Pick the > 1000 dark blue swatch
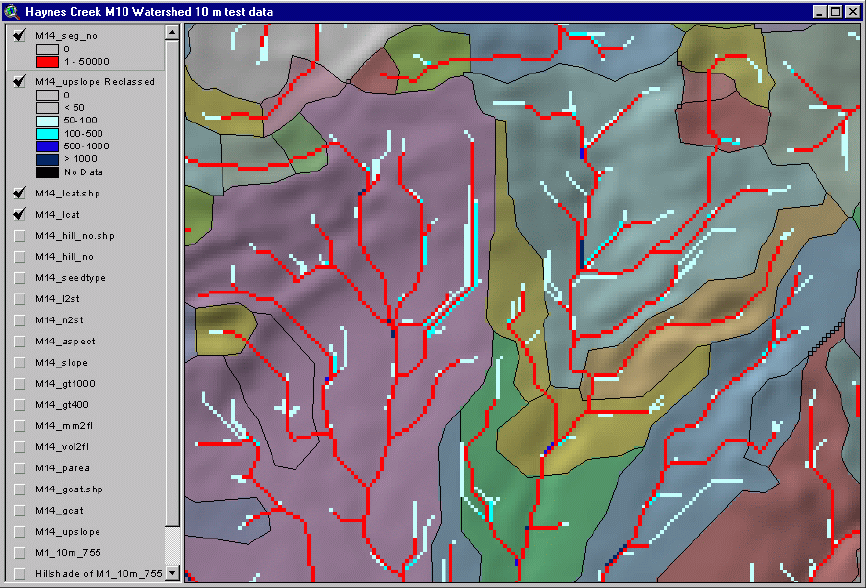866x588 pixels. click(47, 159)
